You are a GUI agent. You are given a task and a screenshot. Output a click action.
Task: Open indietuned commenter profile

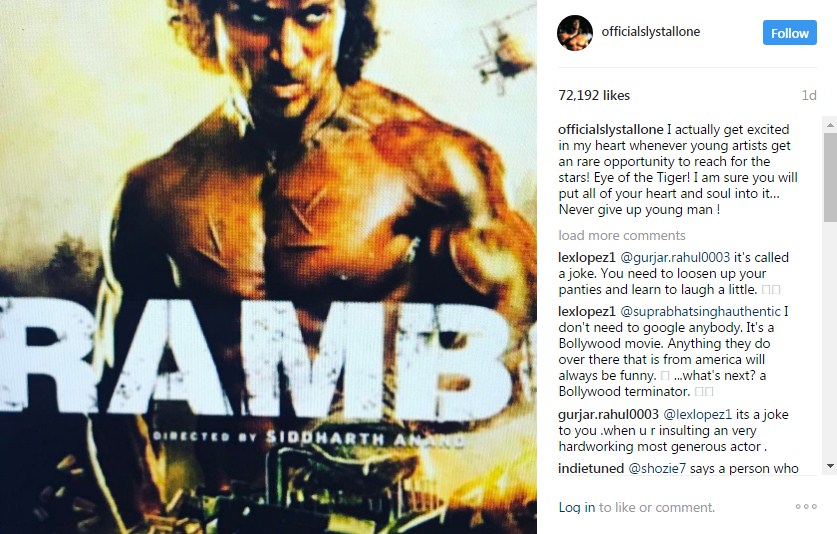click(591, 468)
